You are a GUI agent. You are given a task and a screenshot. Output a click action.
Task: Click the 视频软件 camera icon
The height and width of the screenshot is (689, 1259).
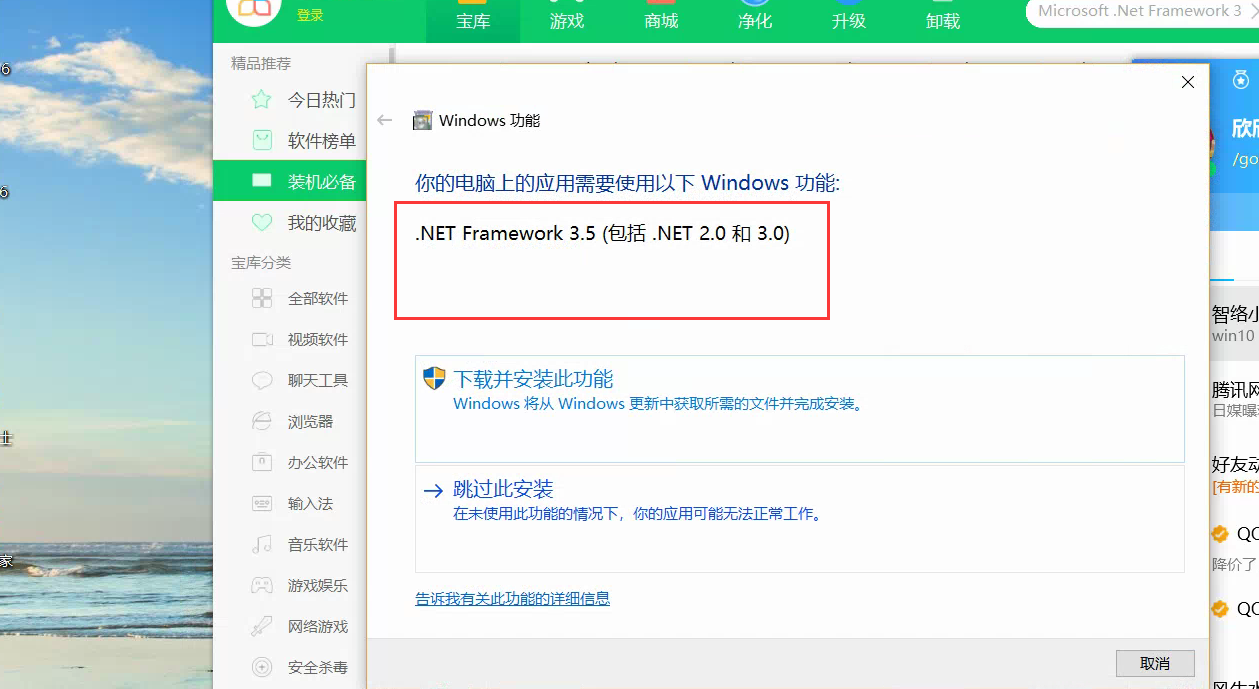click(262, 339)
